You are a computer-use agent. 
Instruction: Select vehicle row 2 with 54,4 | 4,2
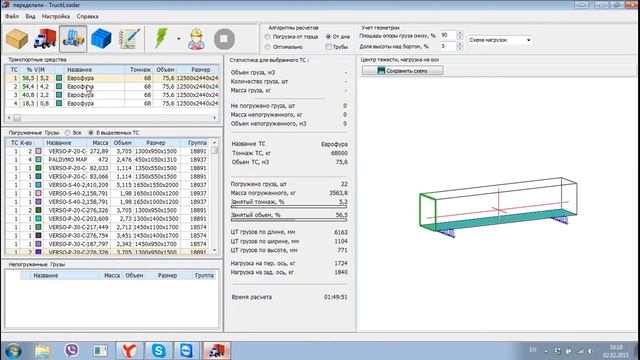tap(112, 87)
